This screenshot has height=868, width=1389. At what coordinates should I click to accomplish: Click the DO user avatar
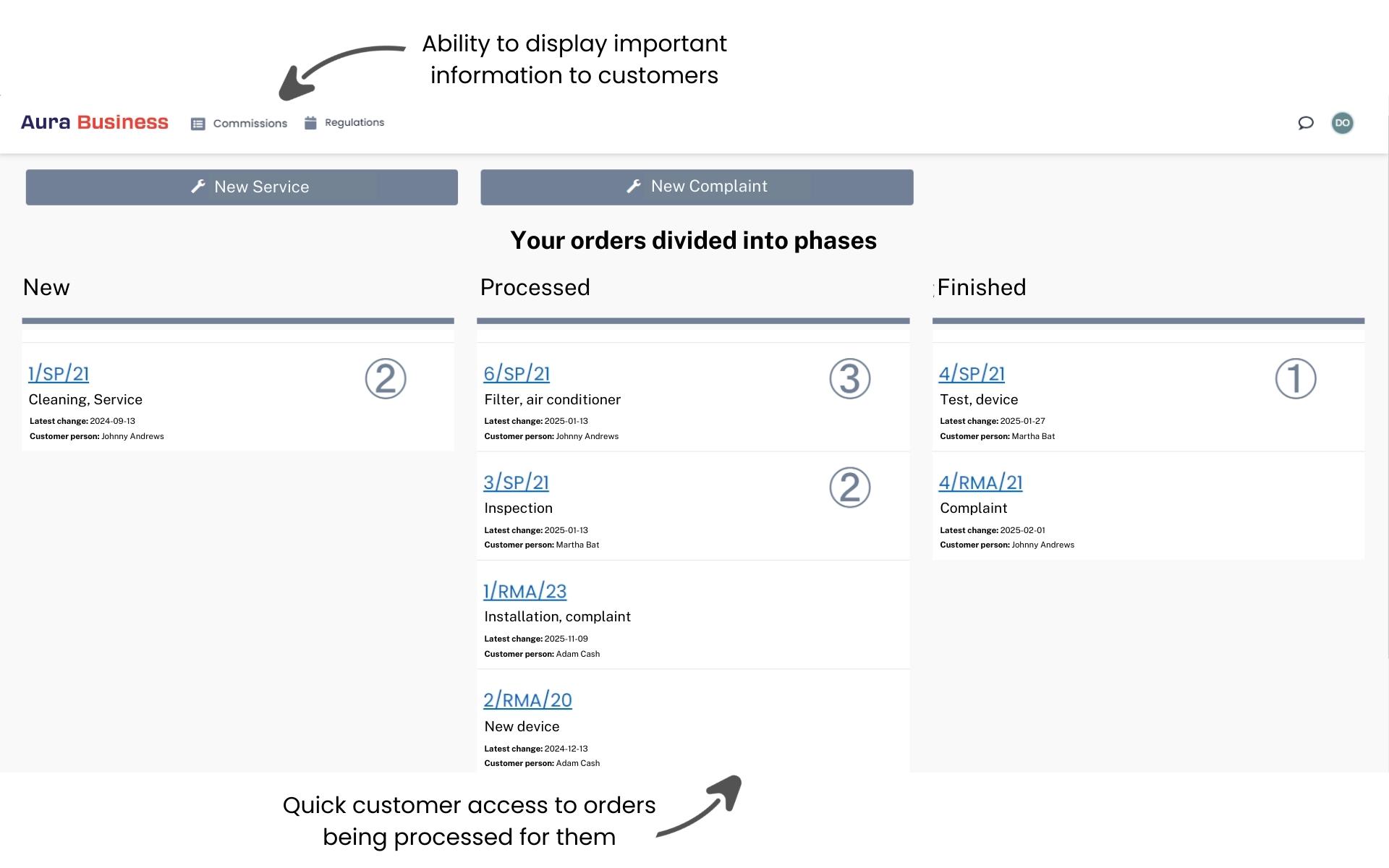[x=1343, y=123]
